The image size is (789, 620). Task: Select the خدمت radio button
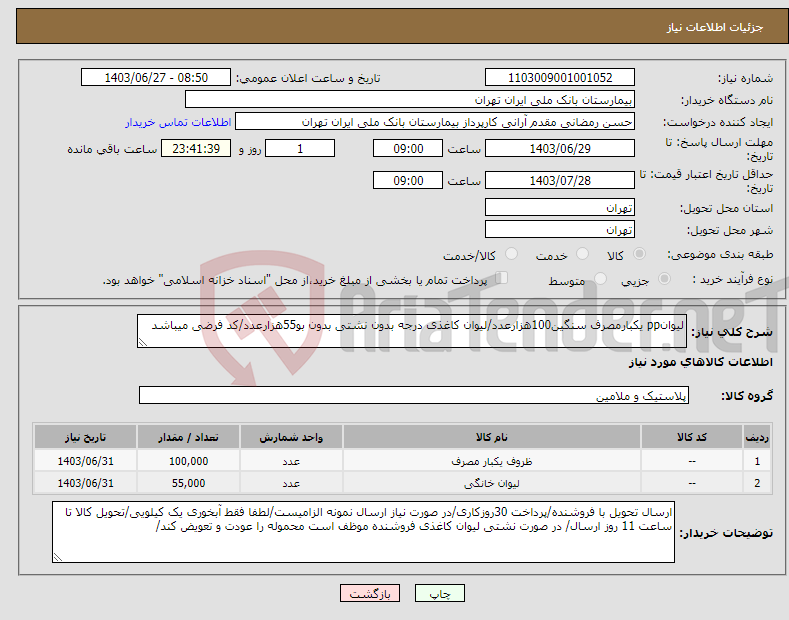582,254
